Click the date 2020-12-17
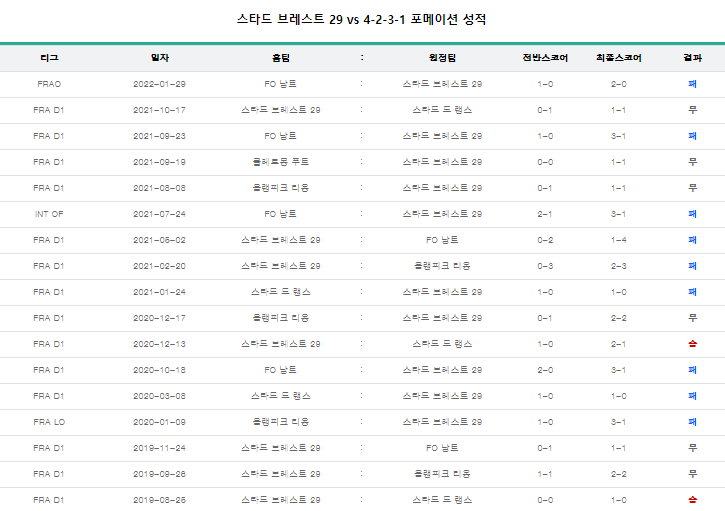The width and height of the screenshot is (725, 511). pos(160,318)
